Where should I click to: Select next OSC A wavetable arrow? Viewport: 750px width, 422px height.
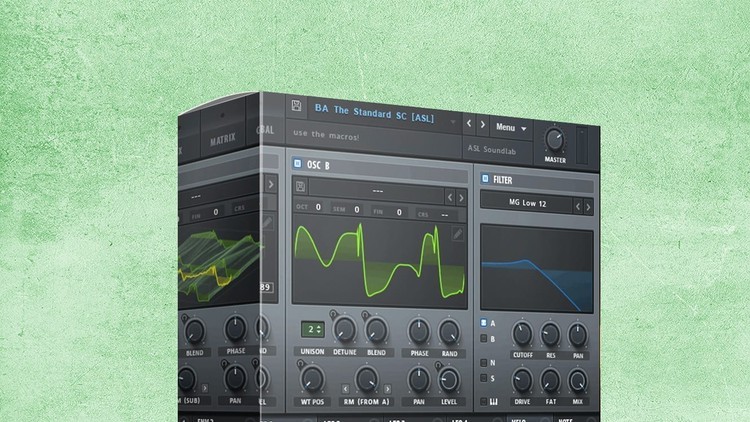271,184
